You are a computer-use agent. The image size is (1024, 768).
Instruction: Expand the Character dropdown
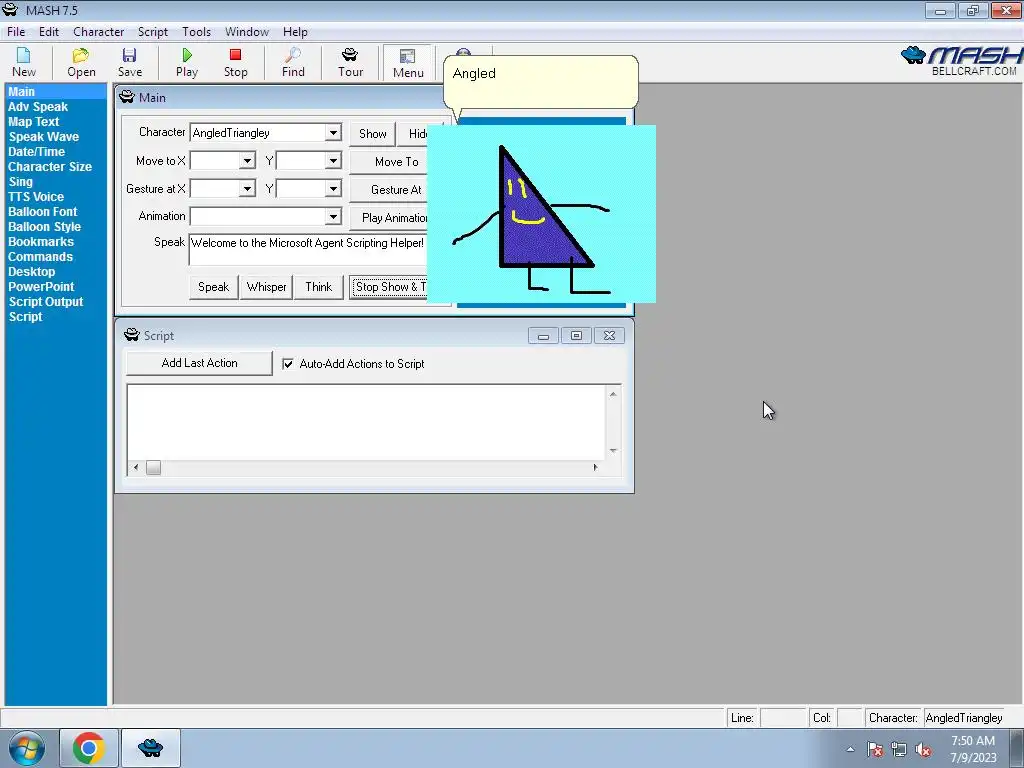click(x=333, y=133)
